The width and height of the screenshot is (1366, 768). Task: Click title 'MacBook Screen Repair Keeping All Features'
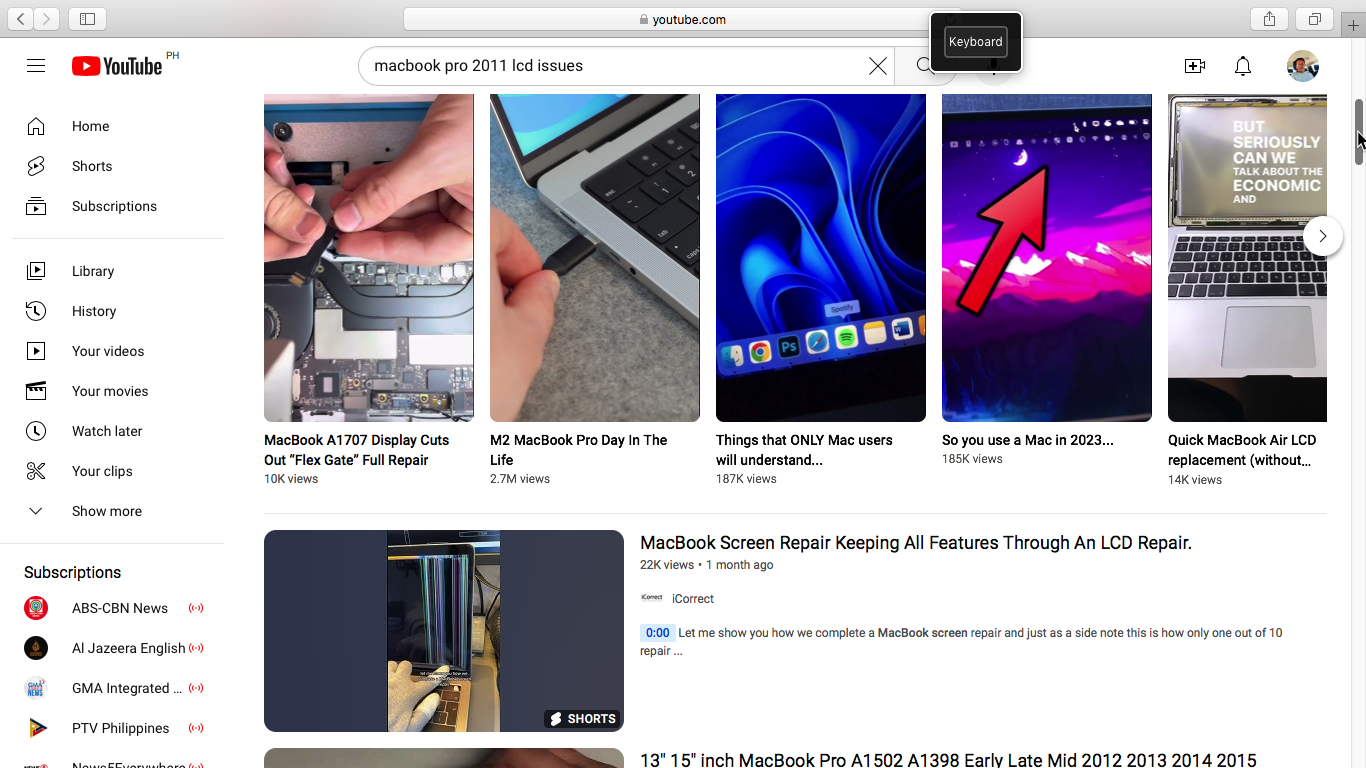coord(916,543)
